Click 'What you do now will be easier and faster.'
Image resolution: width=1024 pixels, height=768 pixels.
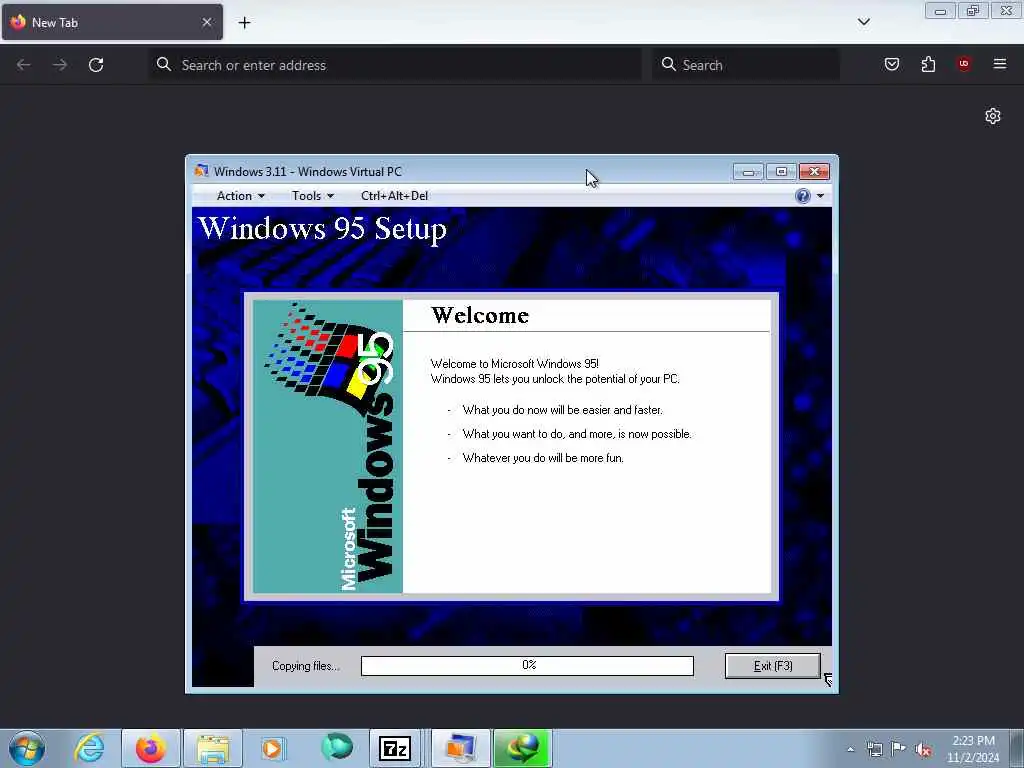coord(562,410)
